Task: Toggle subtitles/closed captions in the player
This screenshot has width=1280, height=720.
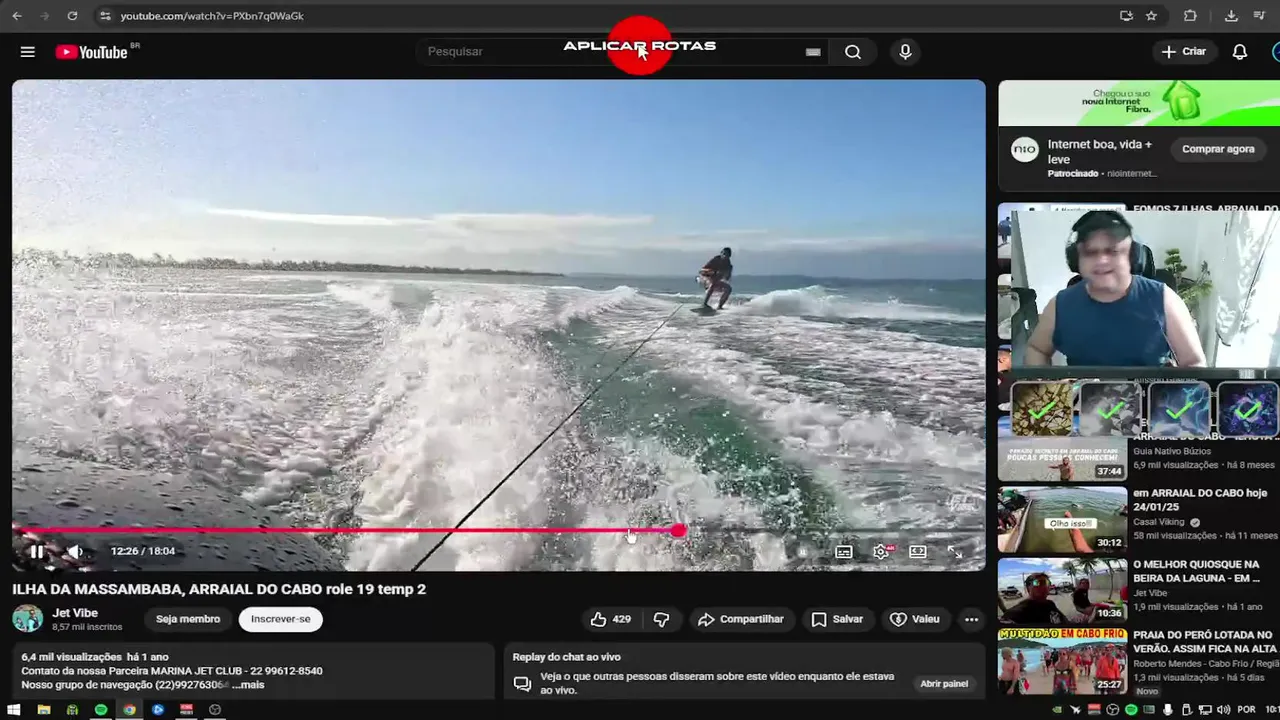Action: [x=844, y=552]
